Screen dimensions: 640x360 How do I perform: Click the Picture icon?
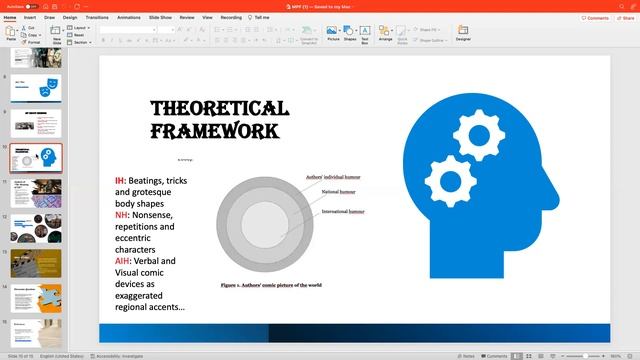(x=332, y=30)
